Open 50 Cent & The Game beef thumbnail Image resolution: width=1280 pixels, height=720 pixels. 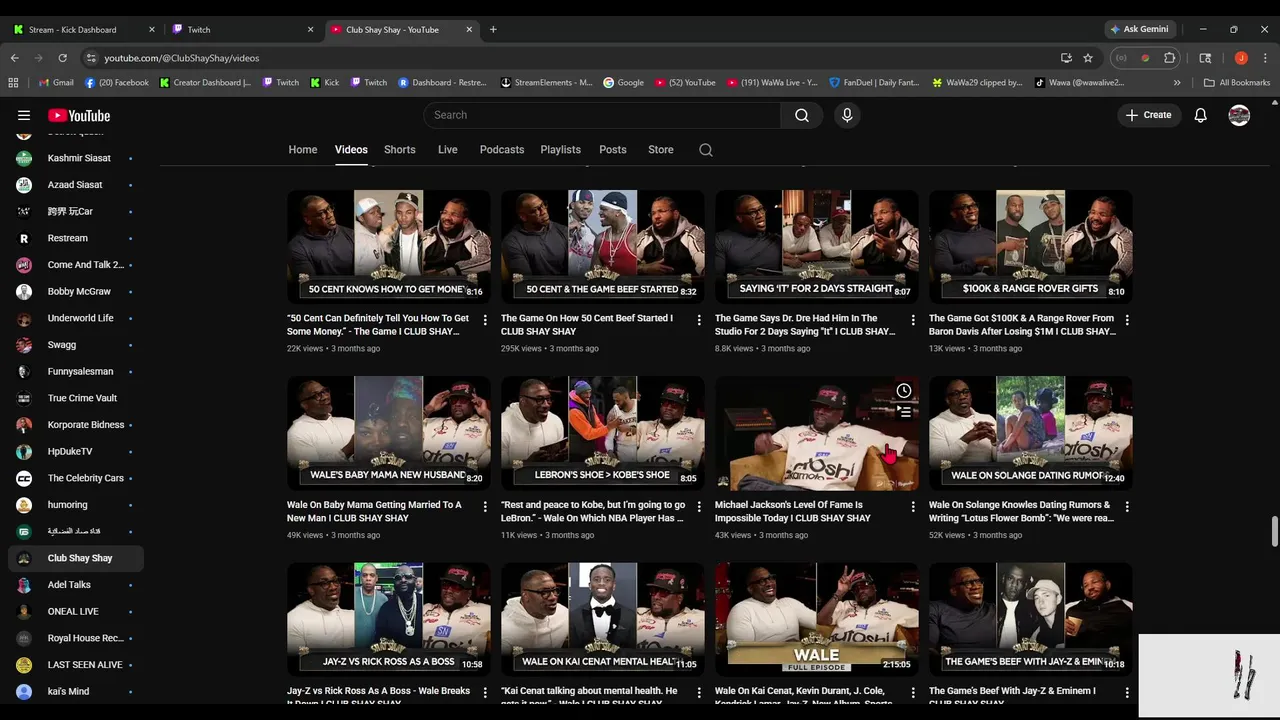(603, 247)
